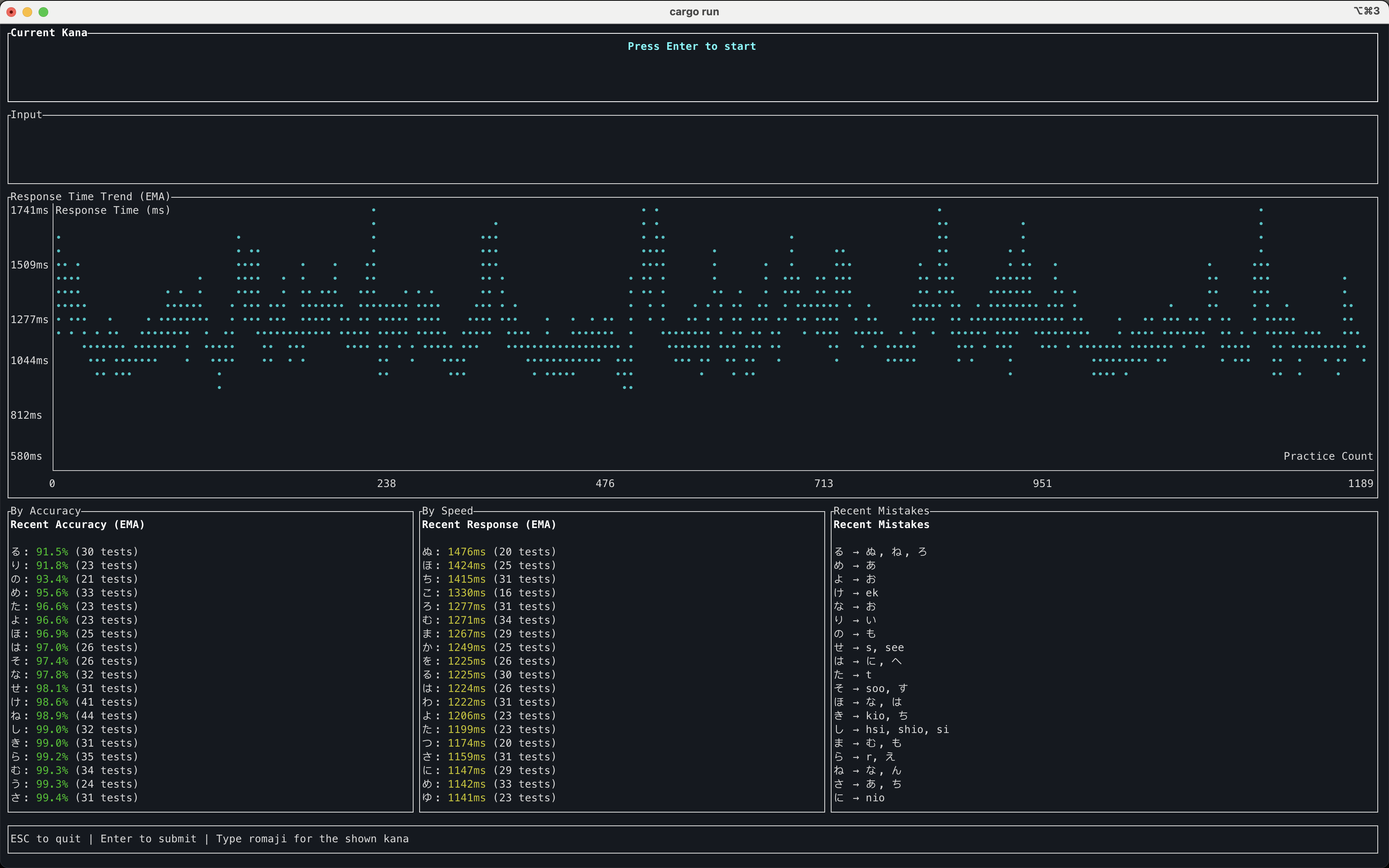Viewport: 1389px width, 868px height.
Task: Select the む 1271ms speed row
Action: coord(489,620)
